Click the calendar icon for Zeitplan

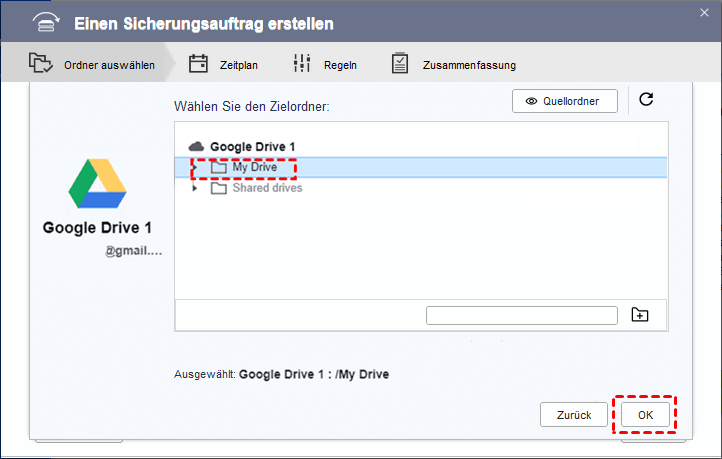pos(198,64)
